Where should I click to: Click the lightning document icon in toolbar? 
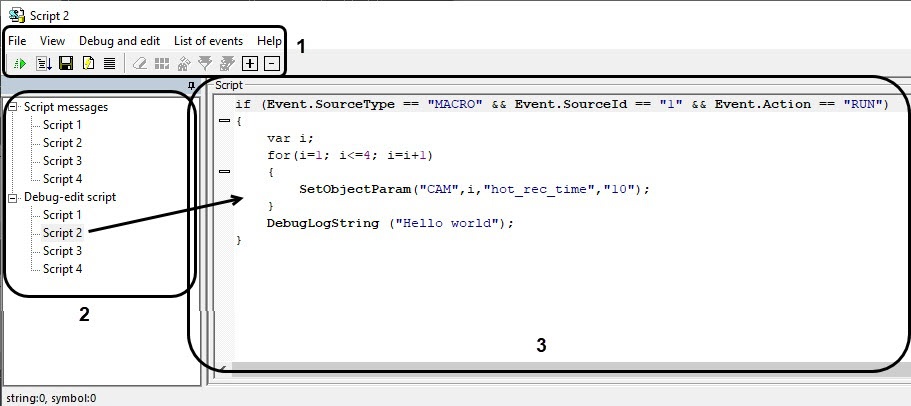[87, 63]
